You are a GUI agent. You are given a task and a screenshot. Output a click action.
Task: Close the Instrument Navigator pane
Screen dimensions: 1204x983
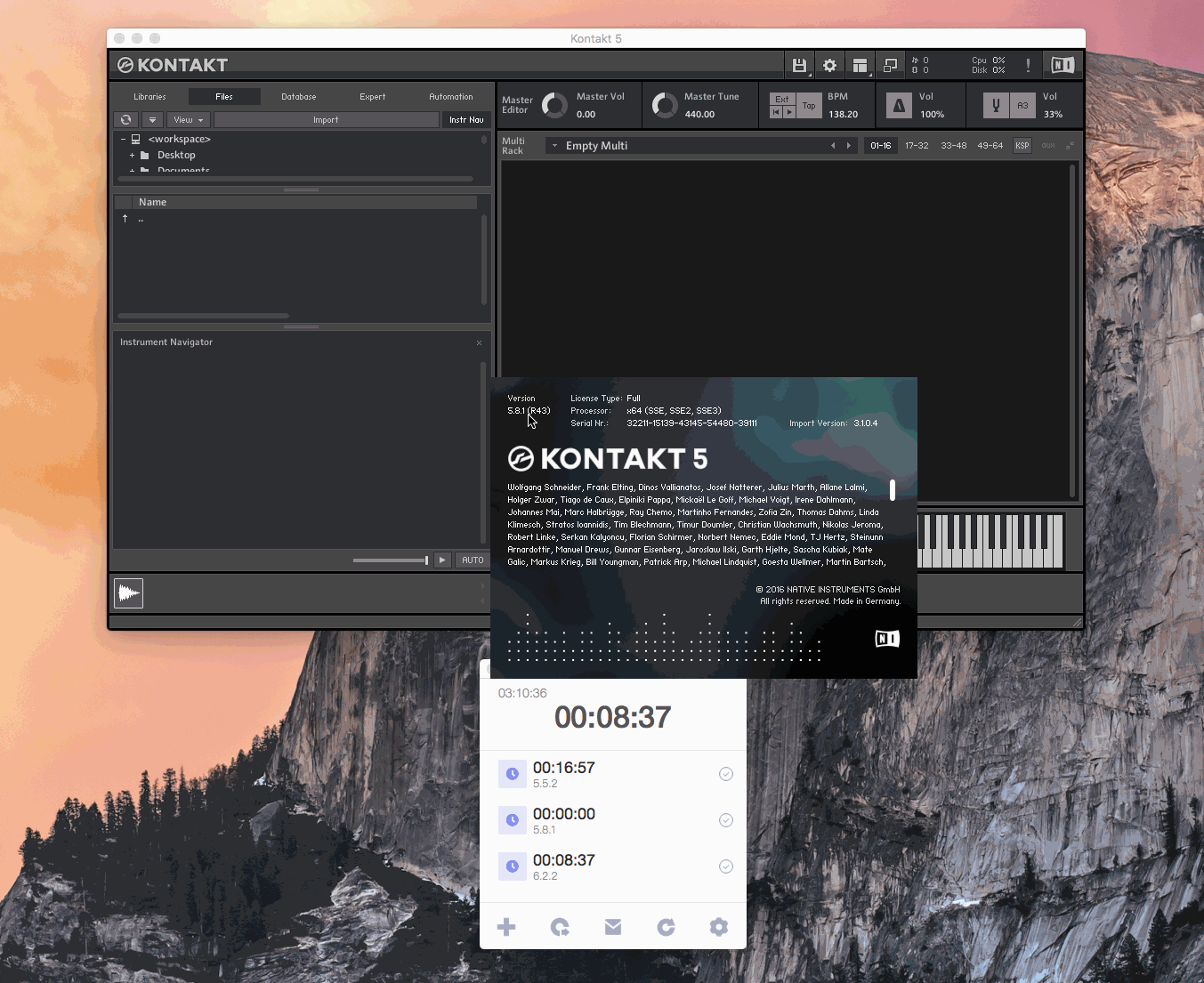click(x=479, y=342)
